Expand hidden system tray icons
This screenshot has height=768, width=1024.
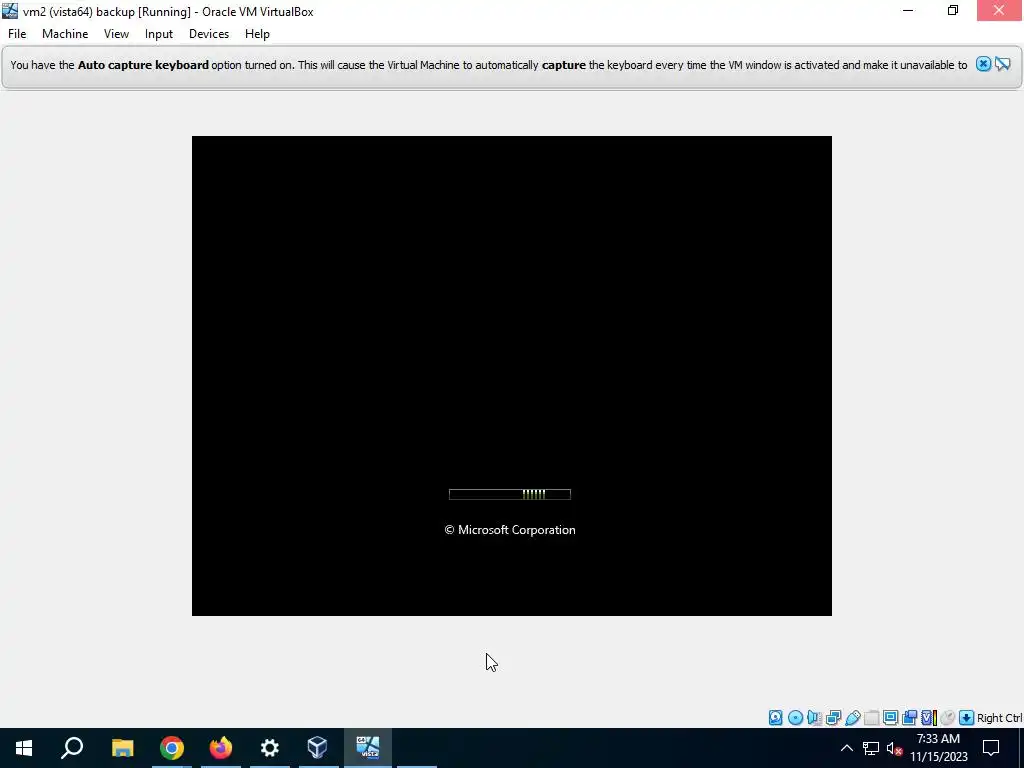coord(846,748)
